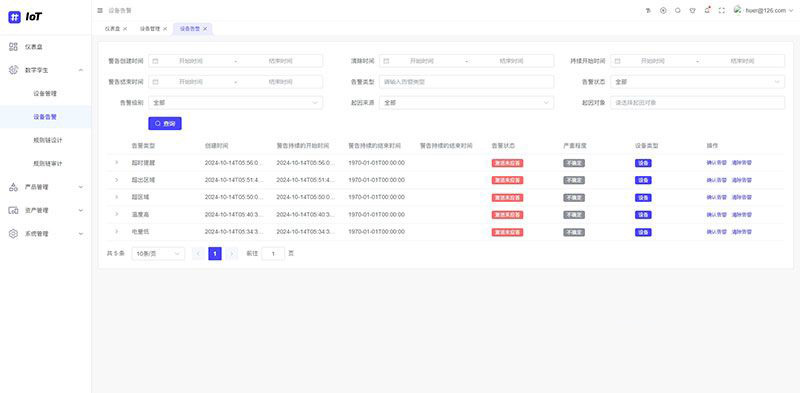Click calendar icon in 警告创建时间 field
The width and height of the screenshot is (800, 393).
coord(156,61)
